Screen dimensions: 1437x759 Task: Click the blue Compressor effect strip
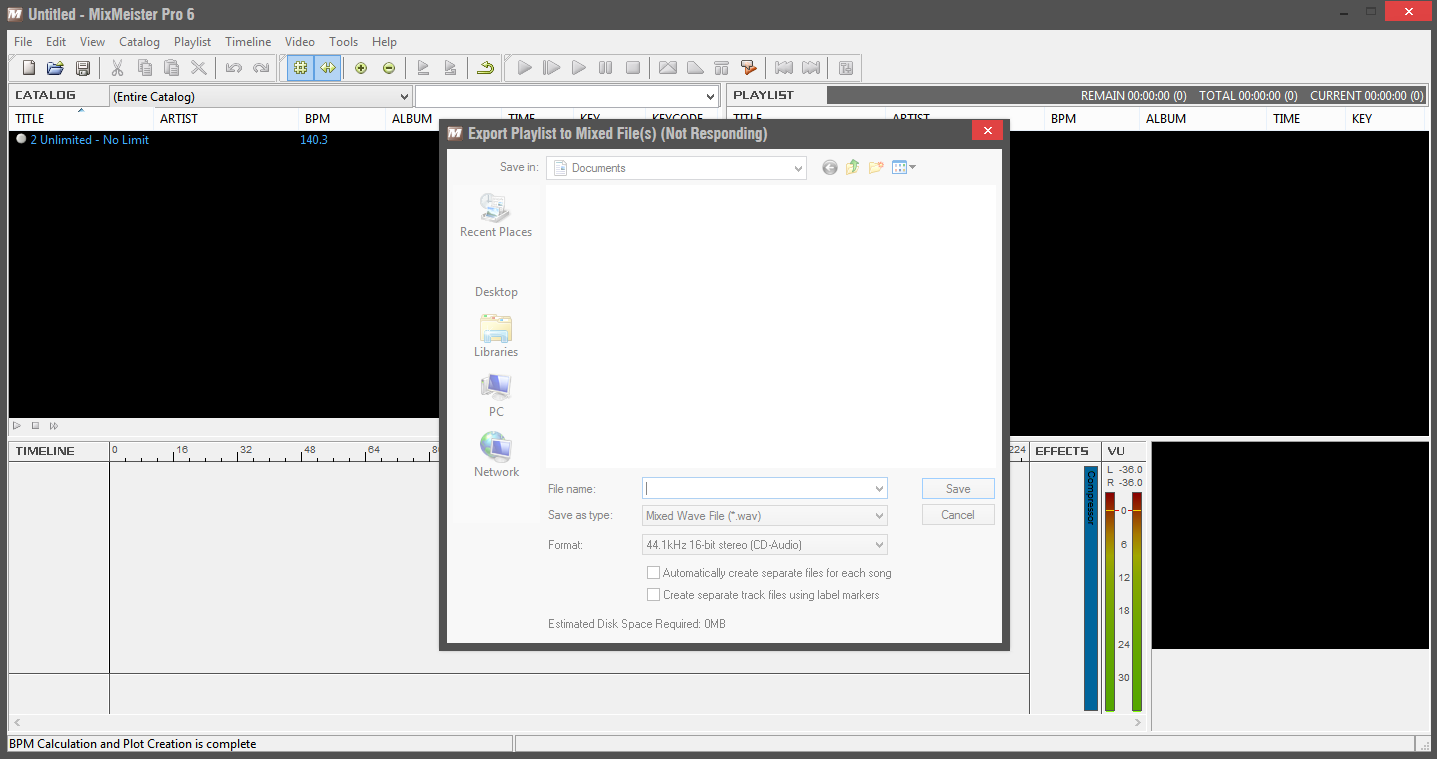(1091, 588)
